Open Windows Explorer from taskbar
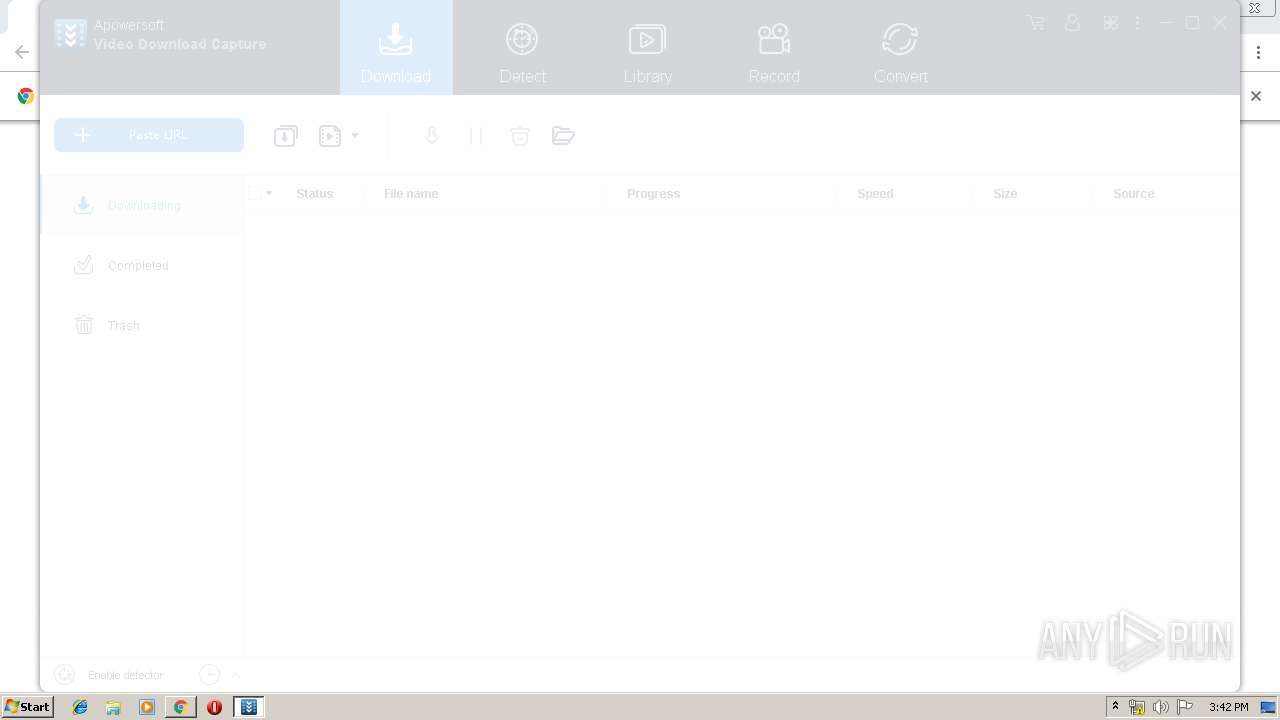 coord(113,707)
